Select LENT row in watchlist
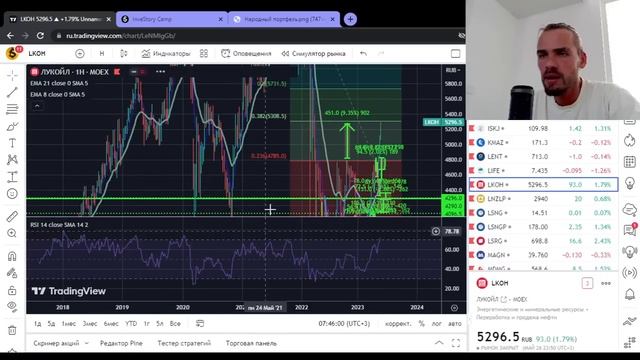 coord(543,156)
